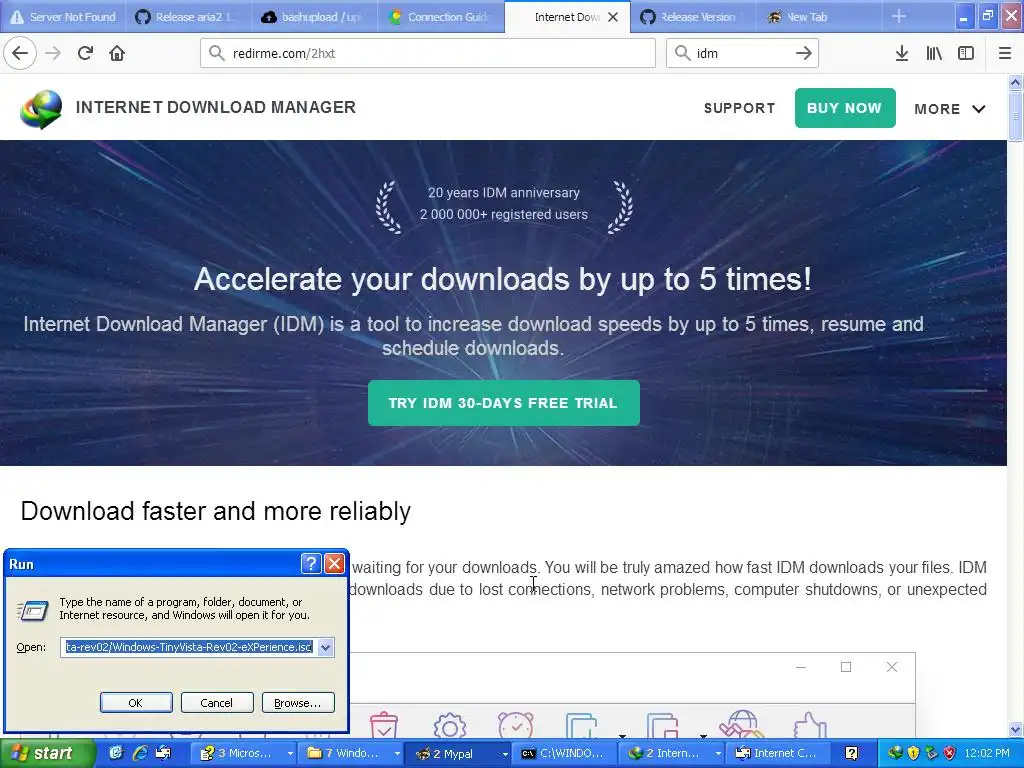1024x768 pixels.
Task: Click the yellow security shield tray icon
Action: click(x=913, y=753)
